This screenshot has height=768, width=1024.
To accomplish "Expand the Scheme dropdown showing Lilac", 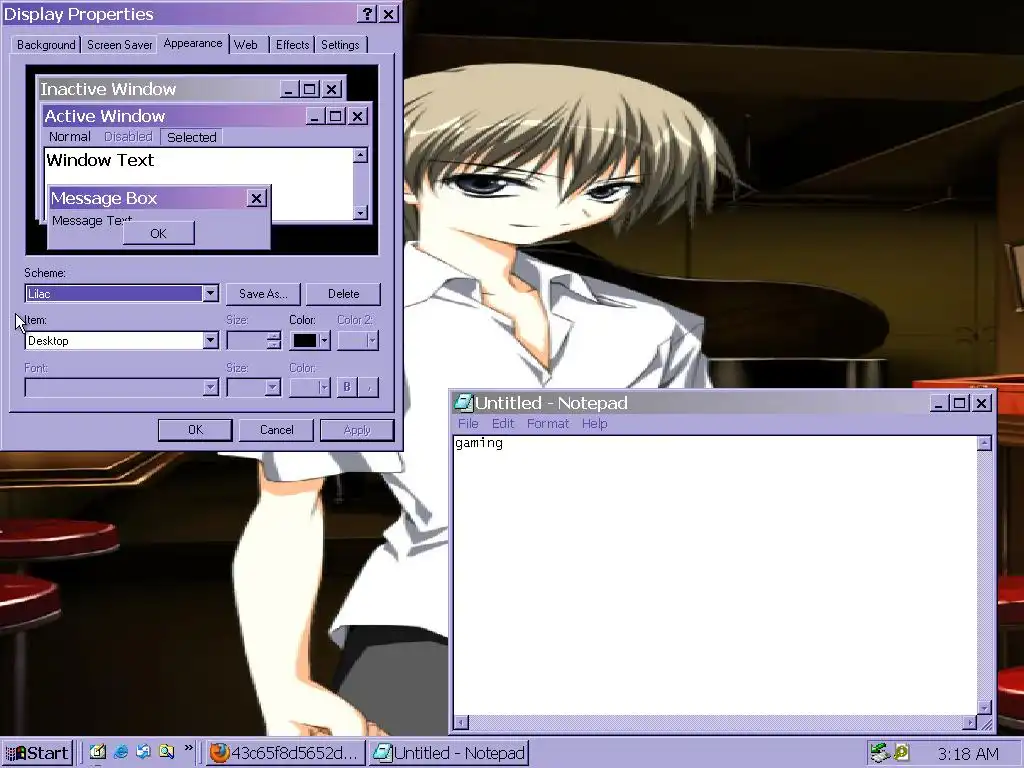I will [x=210, y=294].
